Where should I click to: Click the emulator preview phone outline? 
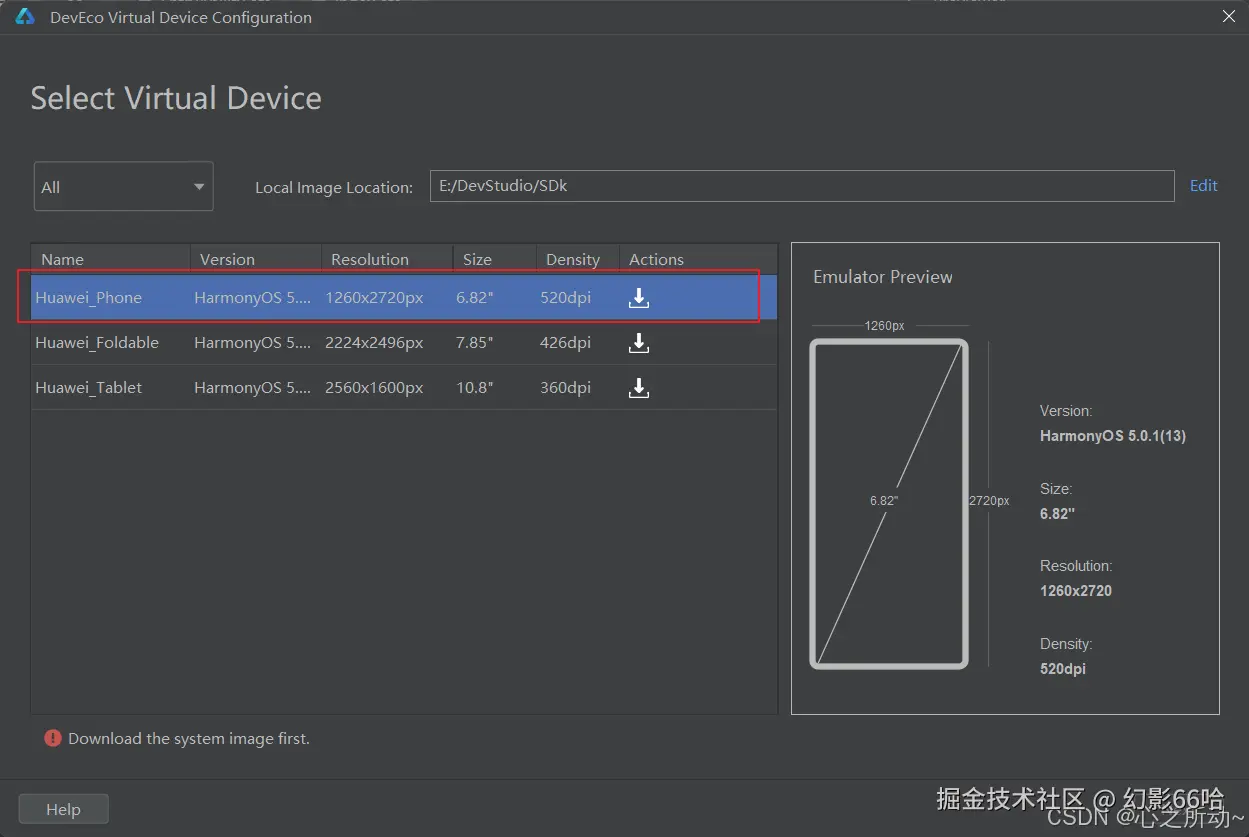click(889, 504)
